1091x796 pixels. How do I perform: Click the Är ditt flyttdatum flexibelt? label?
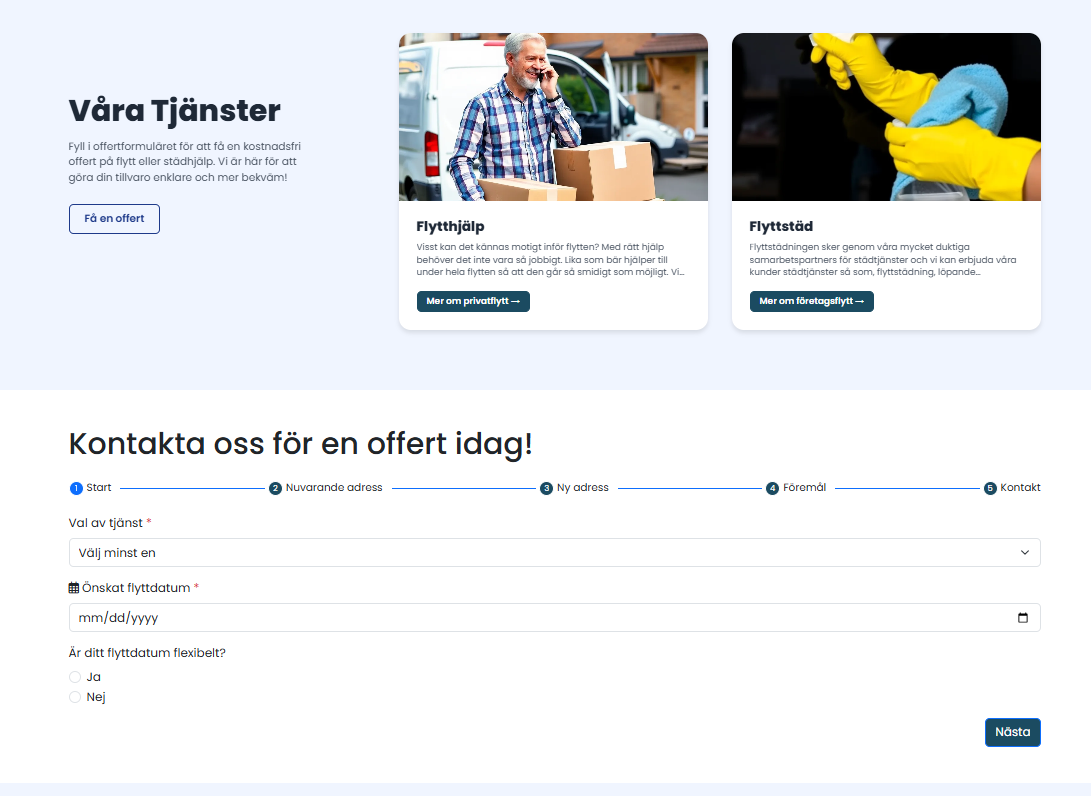click(147, 653)
